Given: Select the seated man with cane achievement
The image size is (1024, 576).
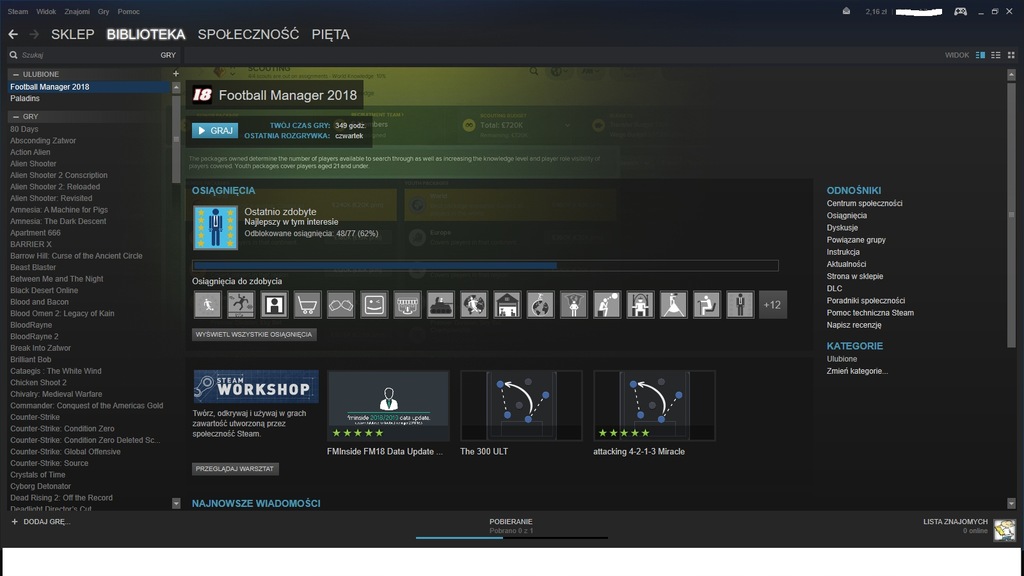Looking at the screenshot, I should 707,305.
